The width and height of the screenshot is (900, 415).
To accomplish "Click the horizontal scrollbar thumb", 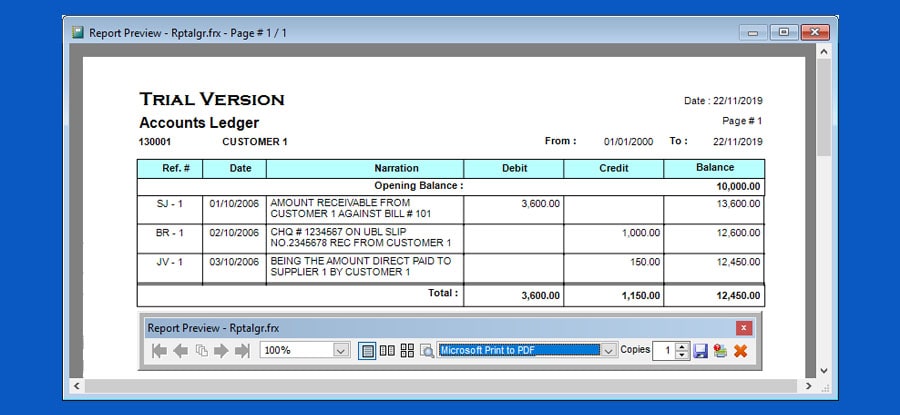I will tap(440, 386).
